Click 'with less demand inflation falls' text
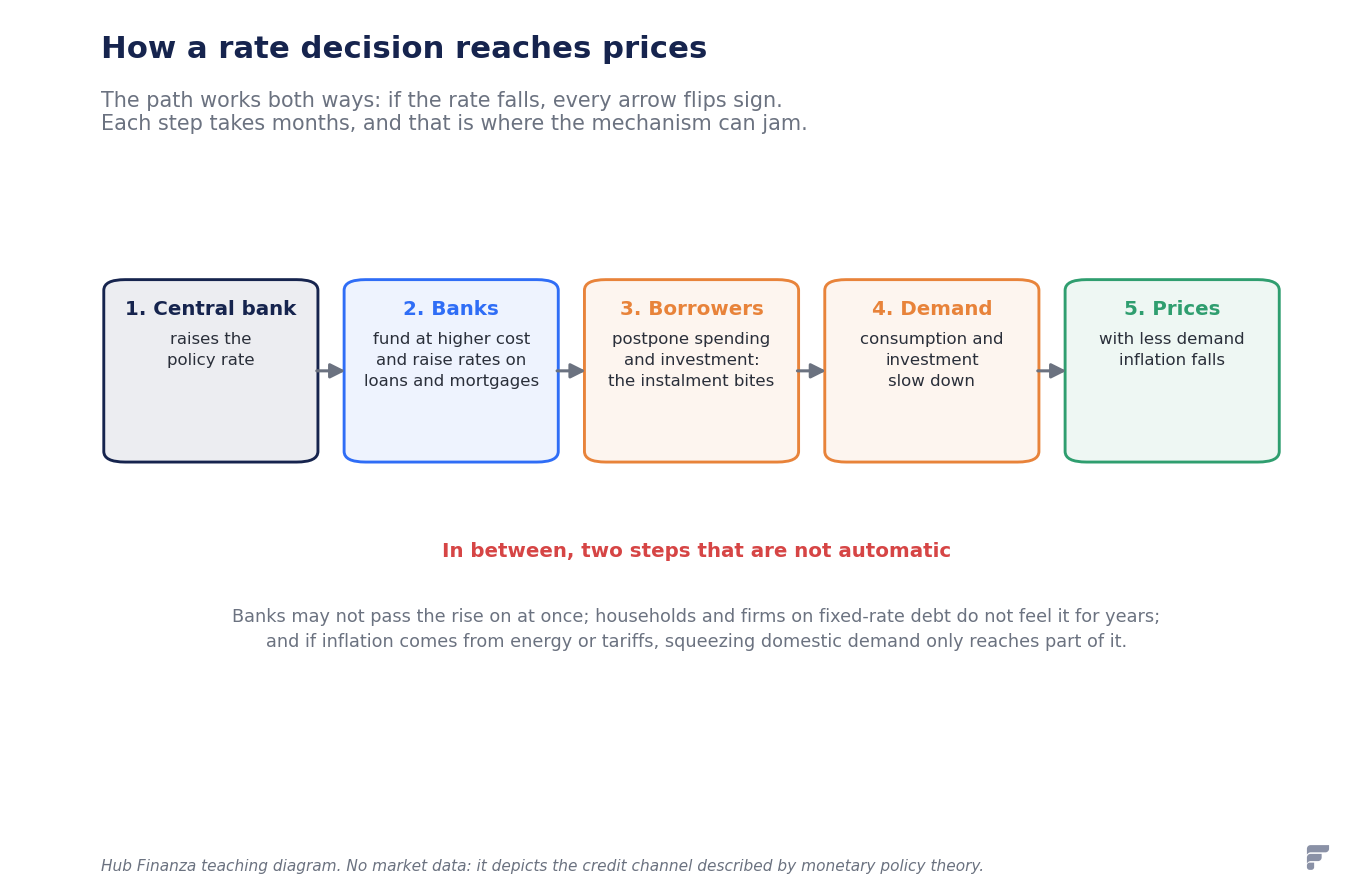Viewport: 1352px width, 884px height. 1172,350
